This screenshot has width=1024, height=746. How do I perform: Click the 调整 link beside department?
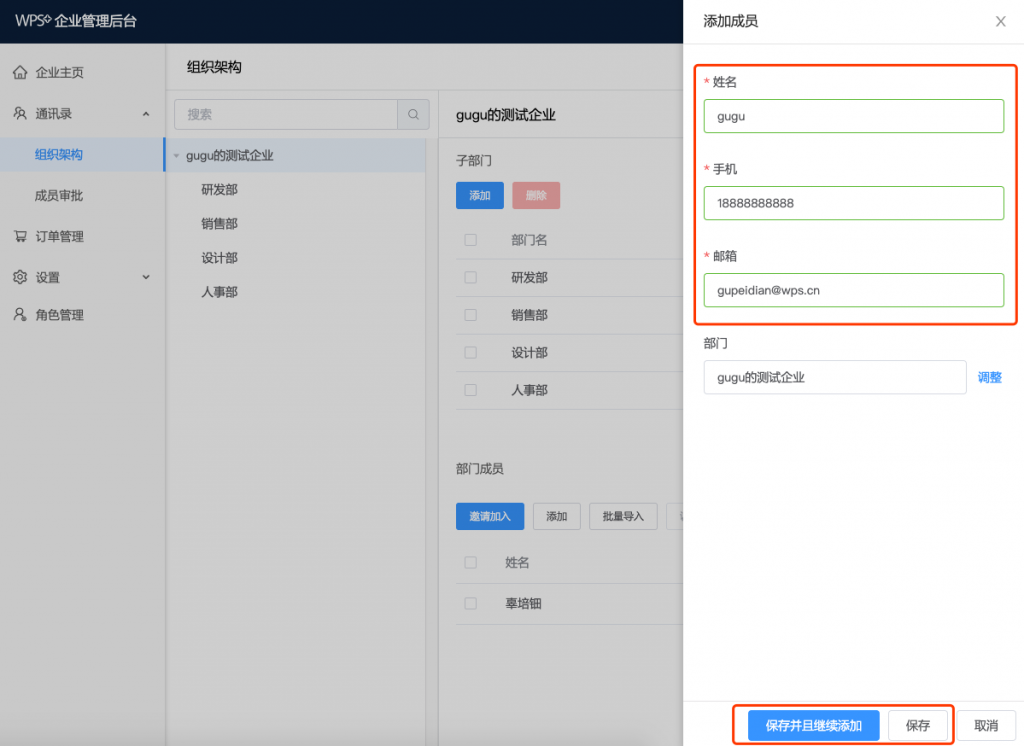coord(989,378)
